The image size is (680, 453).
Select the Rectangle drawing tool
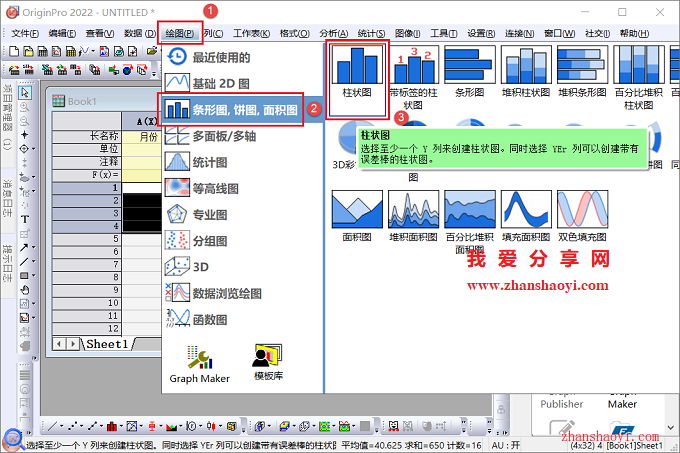(x=24, y=276)
